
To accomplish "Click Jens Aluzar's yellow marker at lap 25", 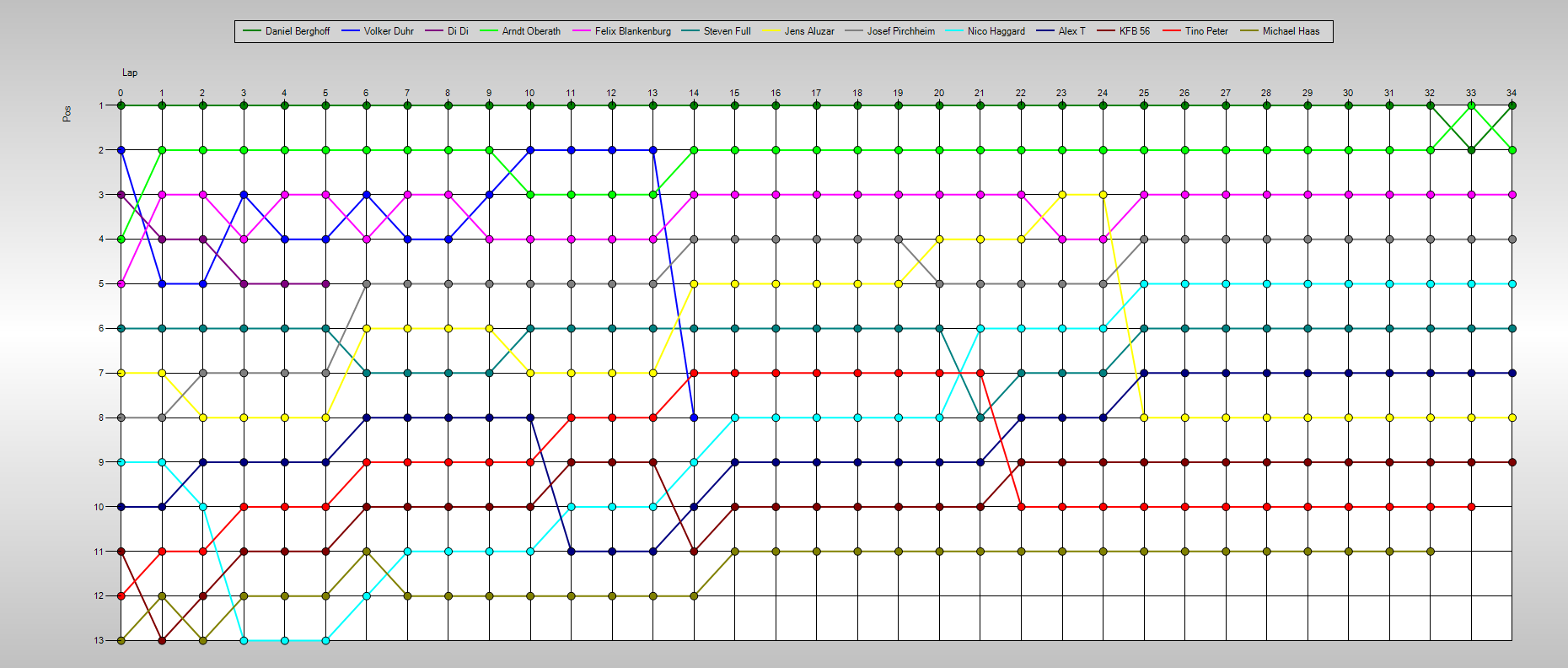I will point(1144,417).
